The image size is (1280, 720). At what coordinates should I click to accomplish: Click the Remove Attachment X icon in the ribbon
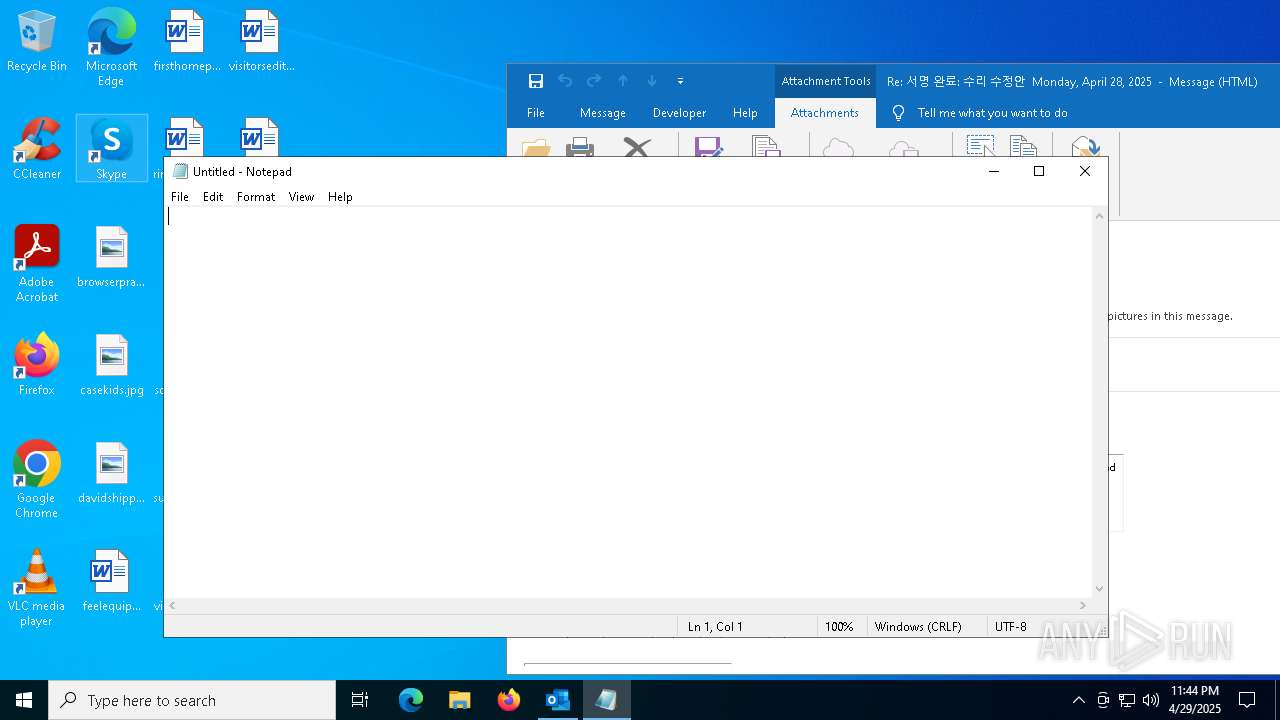(x=637, y=148)
